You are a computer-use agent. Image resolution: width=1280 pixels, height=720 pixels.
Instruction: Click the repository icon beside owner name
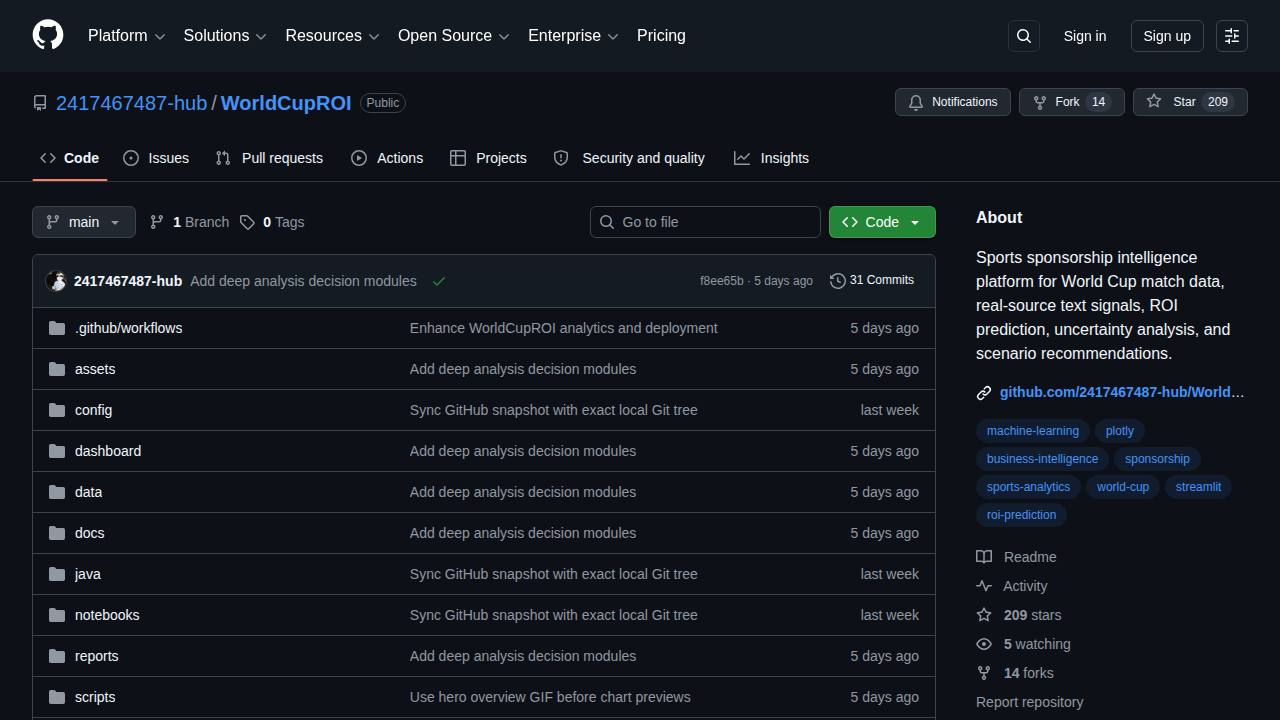40,103
